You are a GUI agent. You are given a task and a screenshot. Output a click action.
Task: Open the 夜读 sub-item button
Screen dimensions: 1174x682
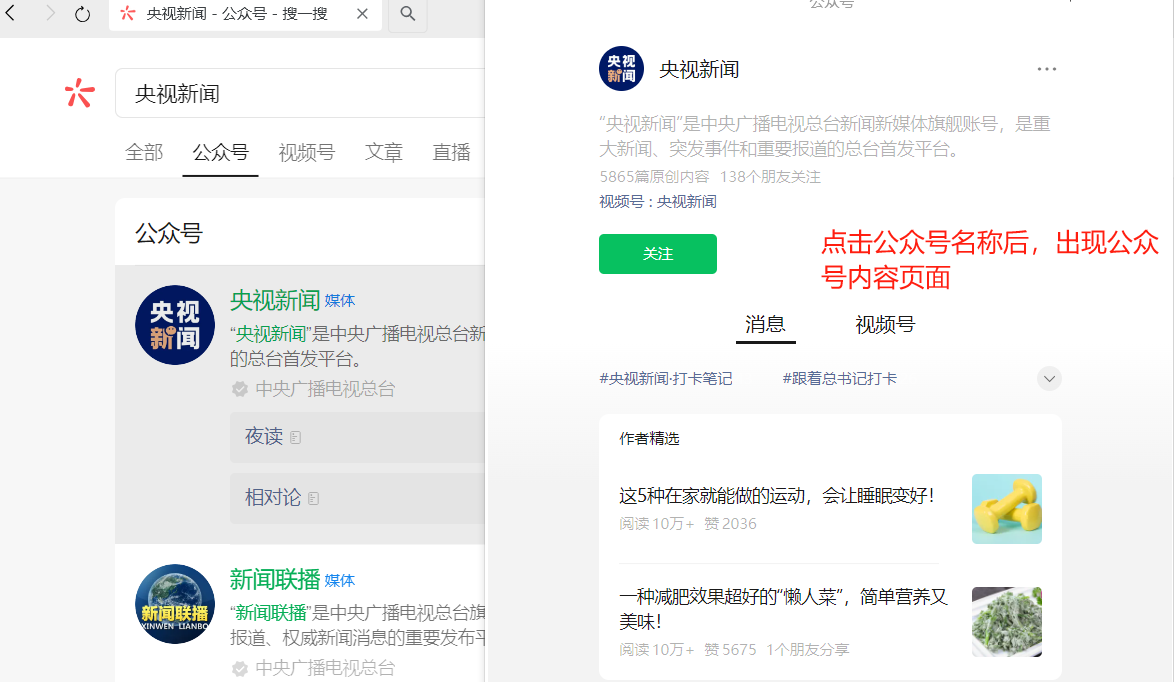tap(358, 436)
